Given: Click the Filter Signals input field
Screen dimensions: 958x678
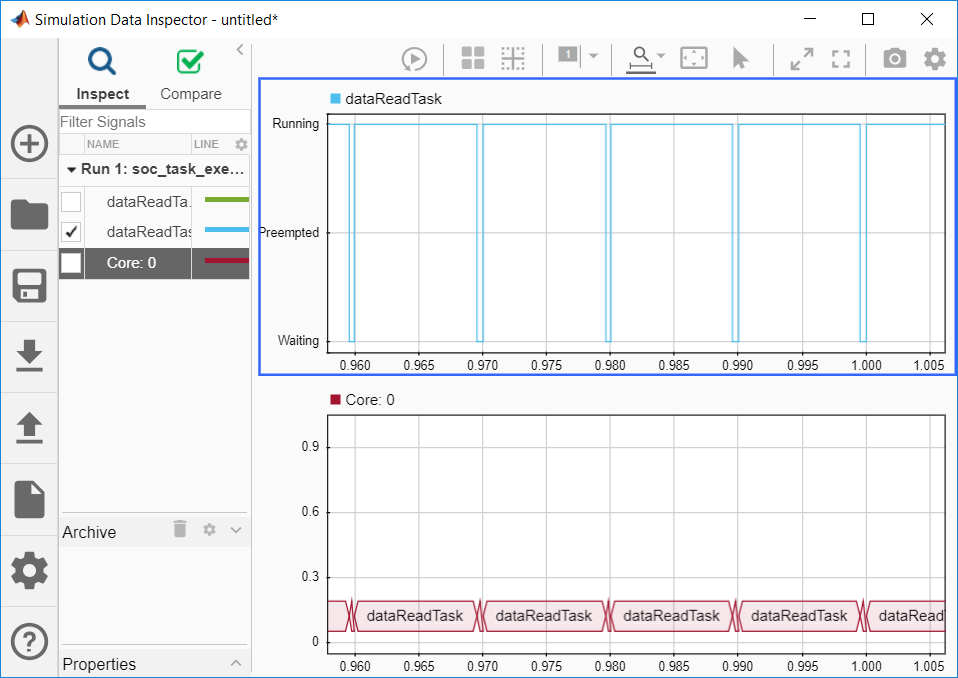Looking at the screenshot, I should click(x=155, y=122).
